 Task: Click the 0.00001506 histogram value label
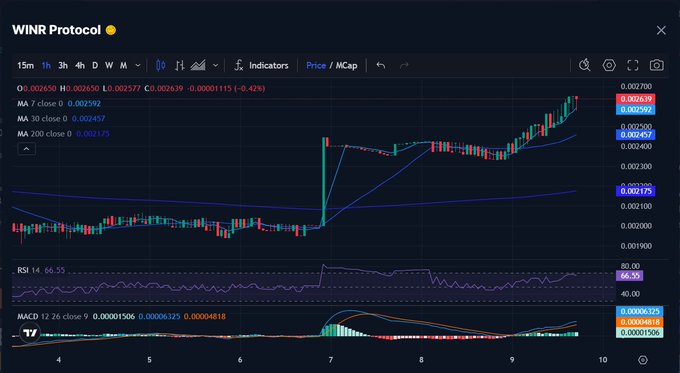[x=639, y=333]
